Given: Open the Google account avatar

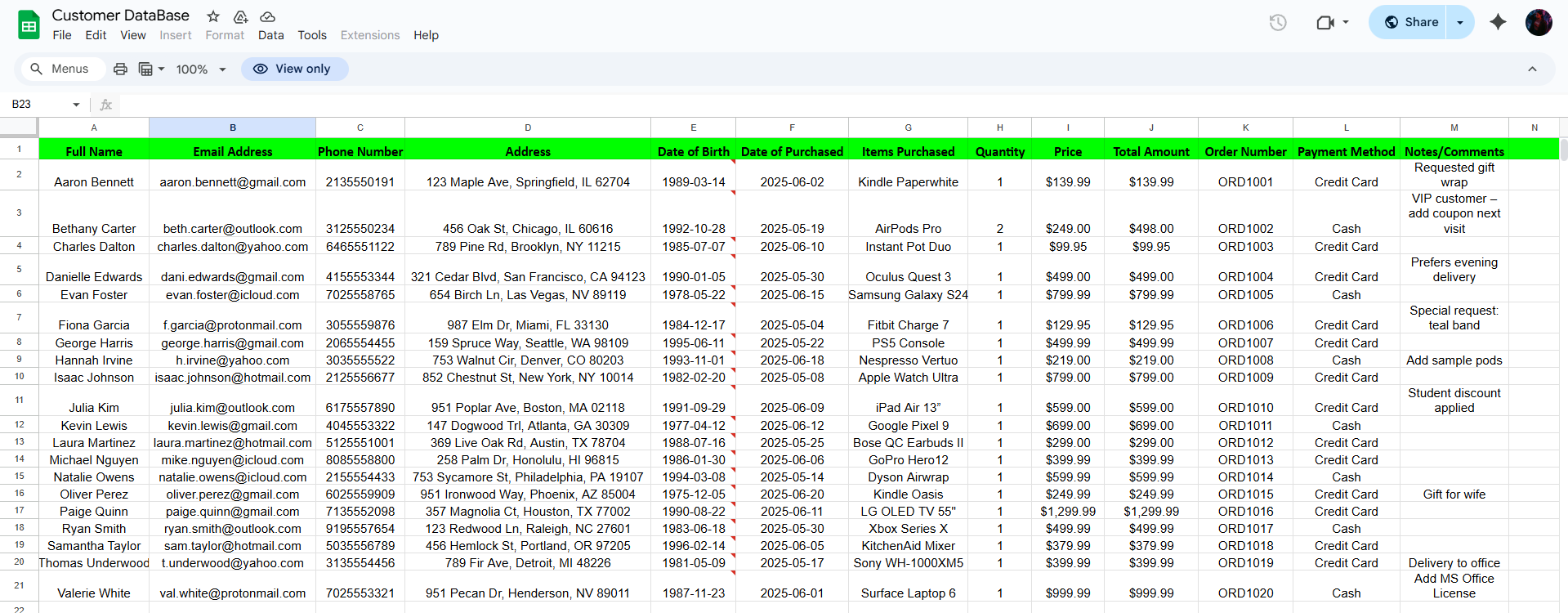Looking at the screenshot, I should pyautogui.click(x=1539, y=22).
